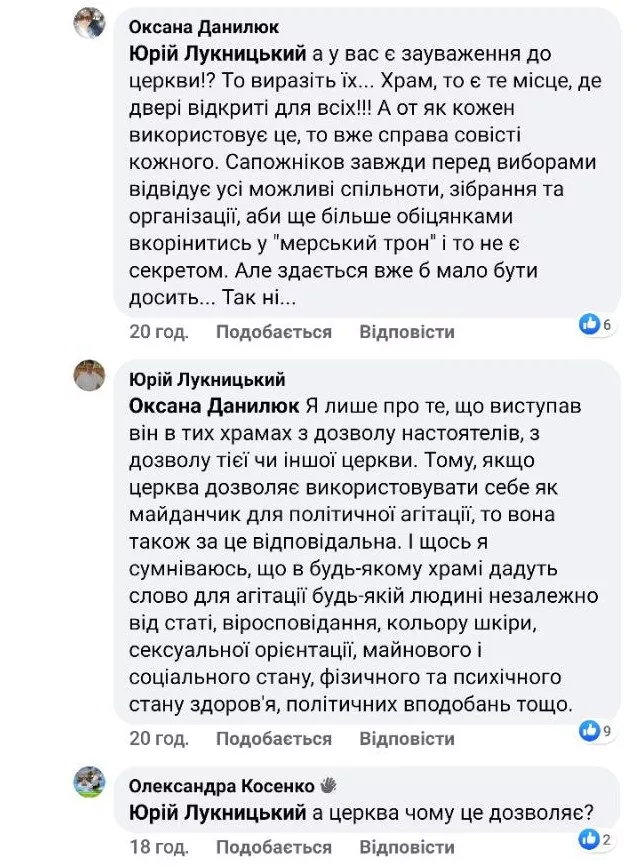The height and width of the screenshot is (868, 637).
Task: Click Оксана Данилюк's profile avatar
Action: (x=90, y=21)
